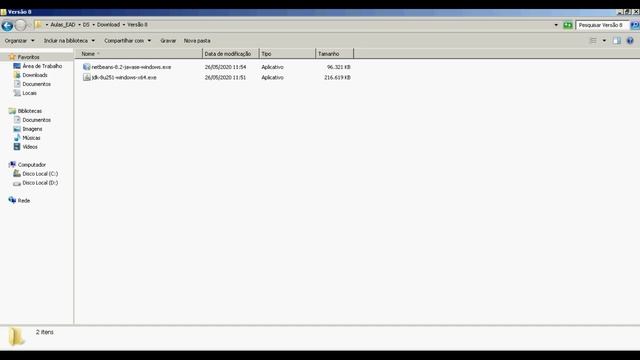Open the Organizar dropdown menu
Viewport: 640px width, 360px height.
[x=20, y=41]
